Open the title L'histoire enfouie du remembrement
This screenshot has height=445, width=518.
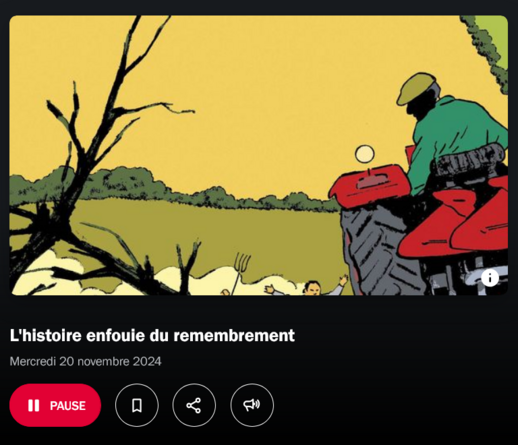[152, 335]
